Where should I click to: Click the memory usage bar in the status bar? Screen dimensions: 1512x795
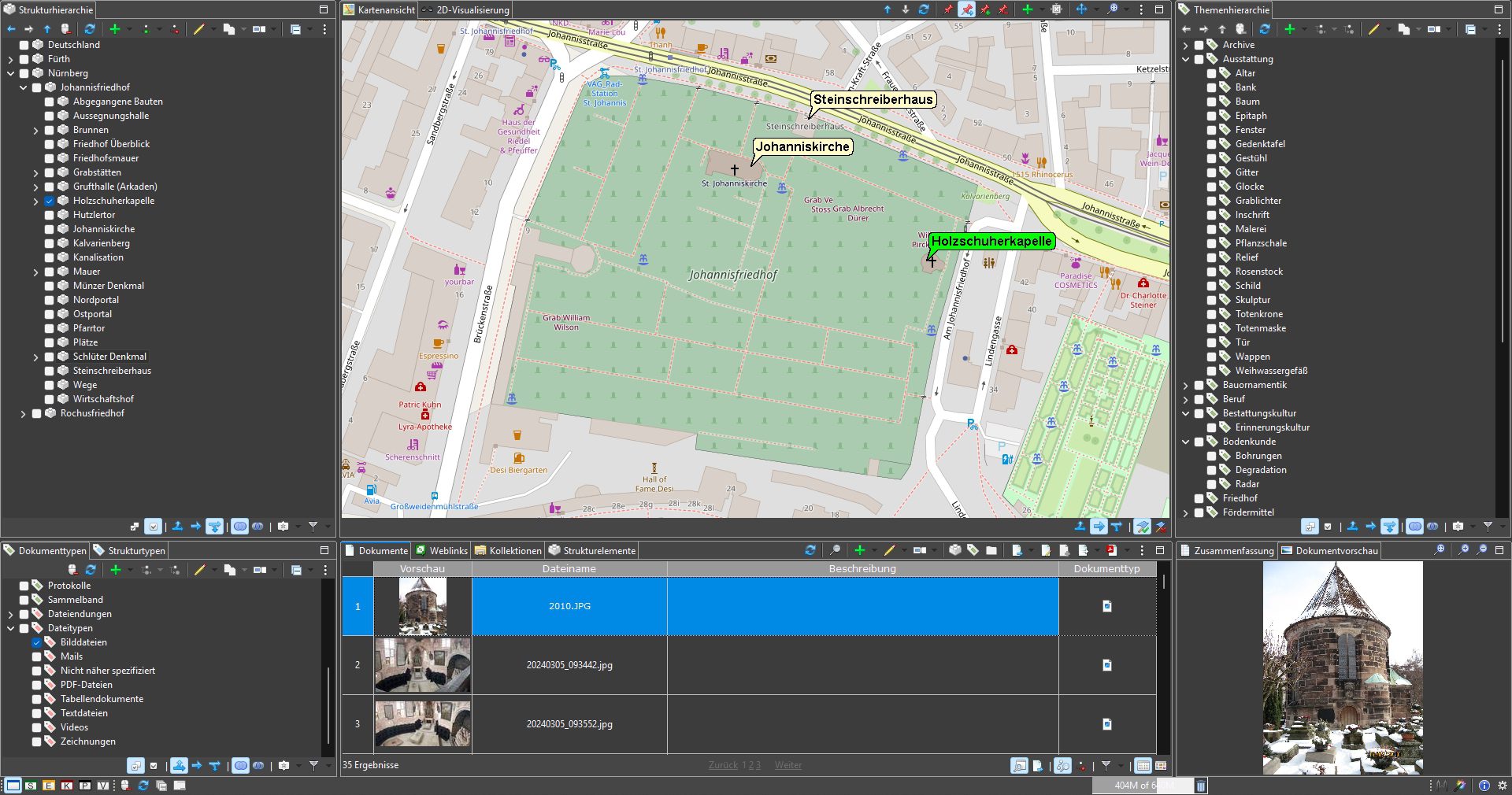[1142, 786]
